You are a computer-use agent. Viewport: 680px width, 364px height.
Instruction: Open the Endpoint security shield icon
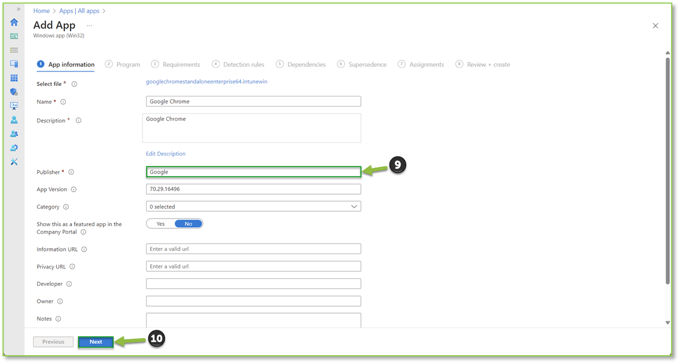pos(14,92)
